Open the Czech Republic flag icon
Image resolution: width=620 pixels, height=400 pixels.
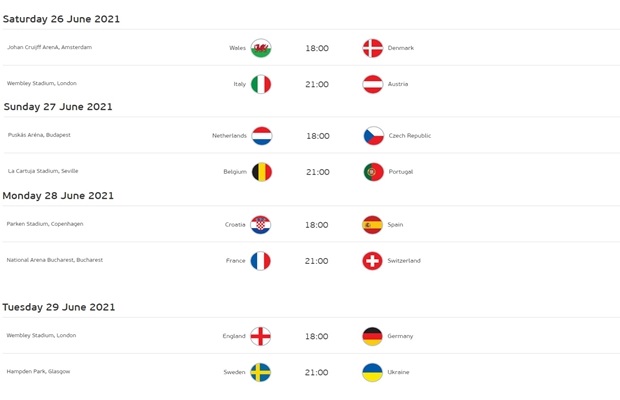(x=373, y=136)
